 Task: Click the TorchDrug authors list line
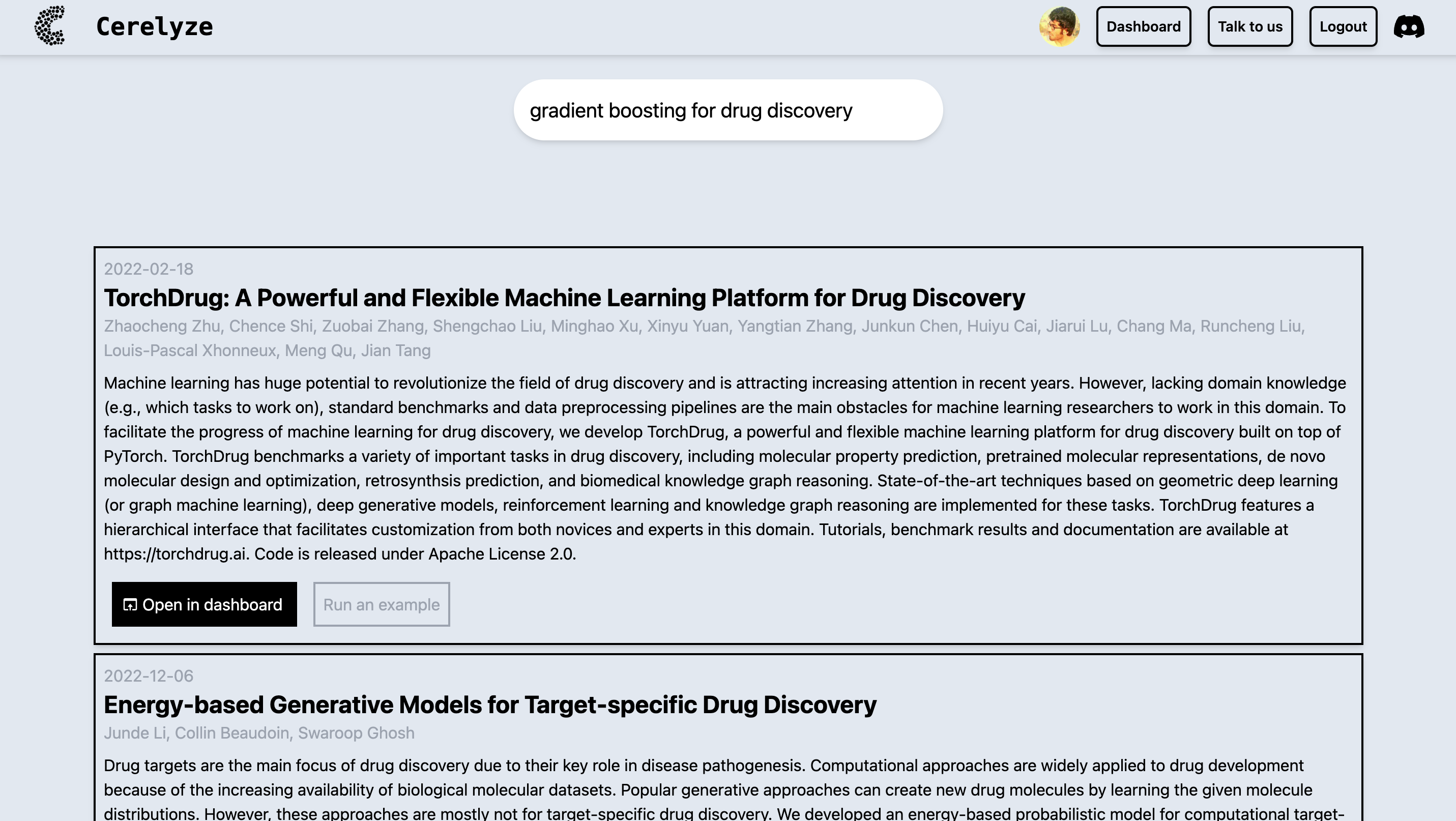coord(703,326)
